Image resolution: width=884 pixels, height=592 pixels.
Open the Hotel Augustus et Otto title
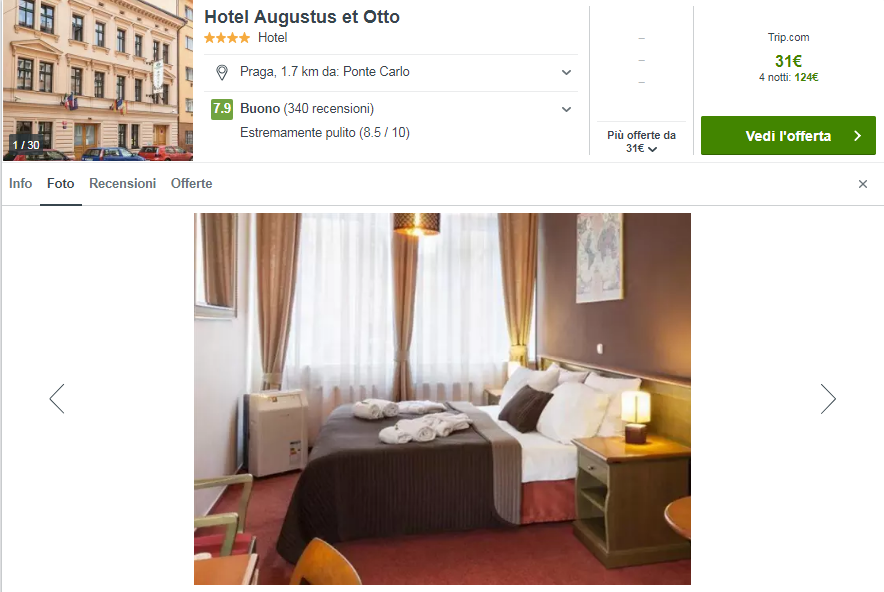[302, 17]
